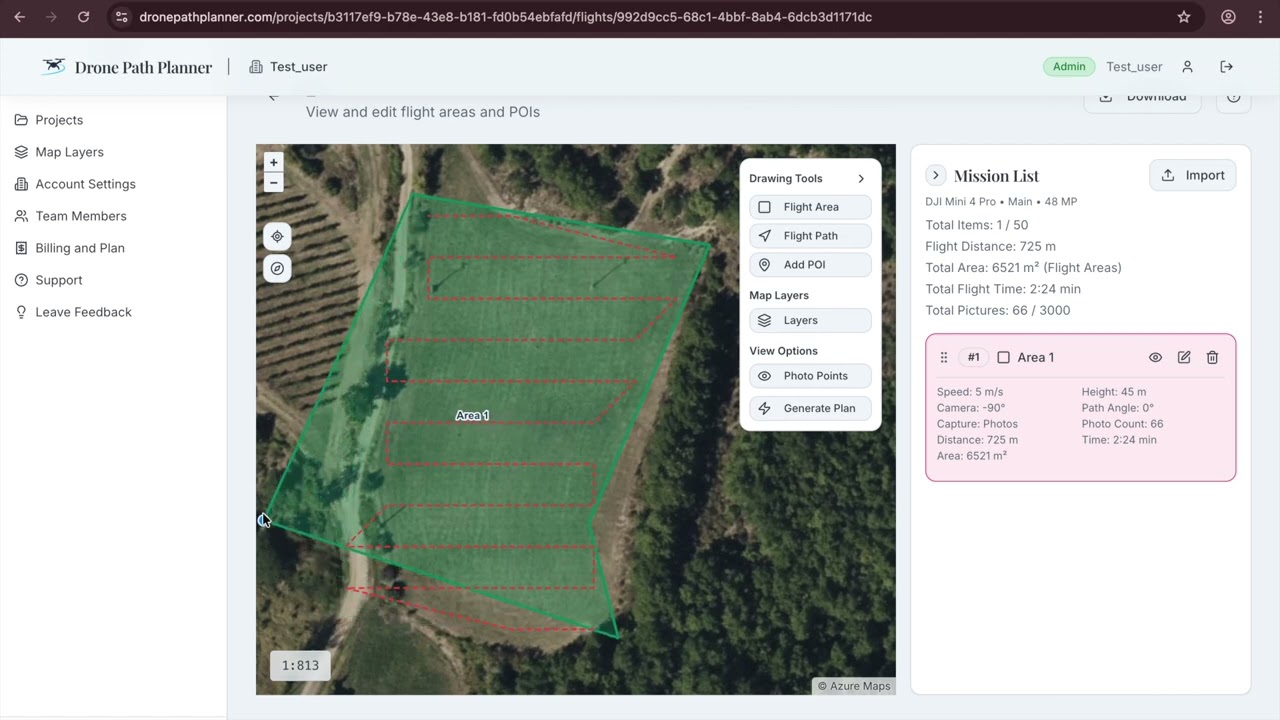Click 'Total Pictures: 66 / 3000' text
The width and height of the screenshot is (1280, 720).
998,310
